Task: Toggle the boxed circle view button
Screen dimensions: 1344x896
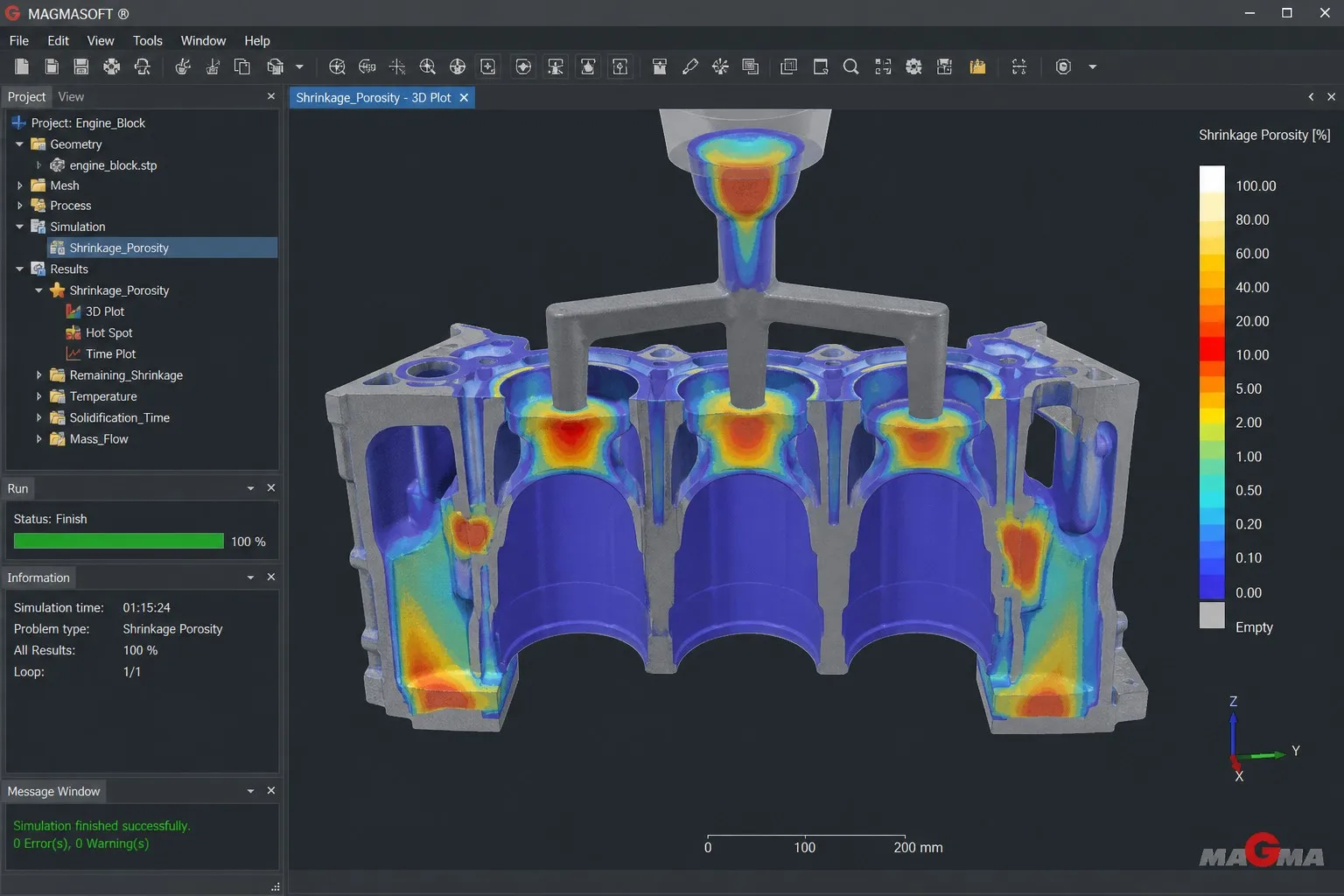Action: tap(523, 66)
